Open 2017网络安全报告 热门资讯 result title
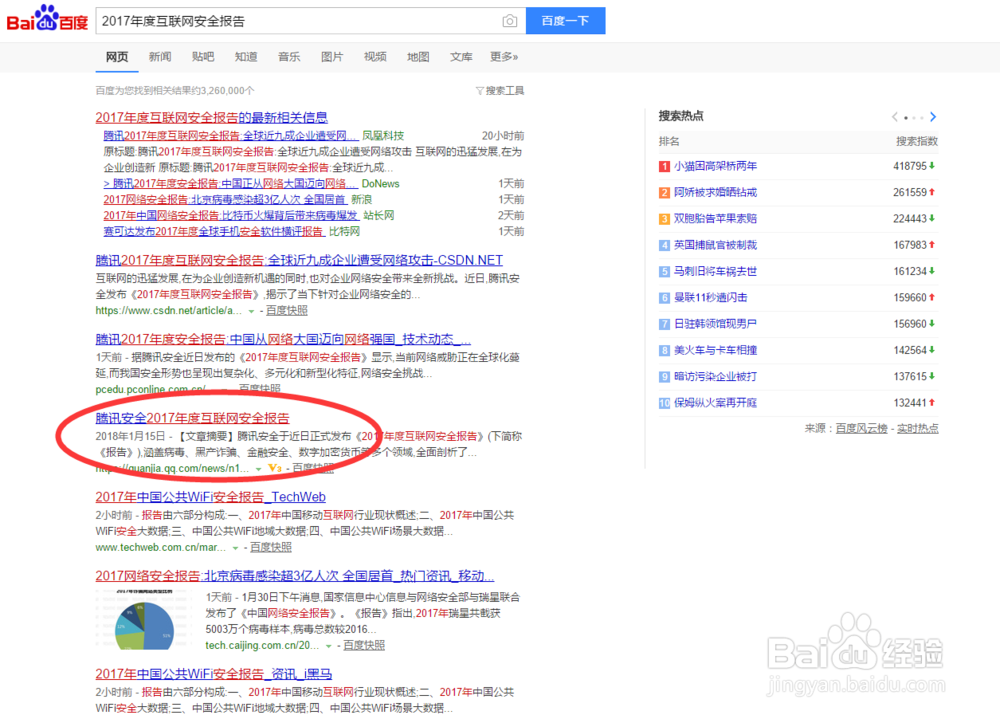1000x719 pixels. click(295, 576)
